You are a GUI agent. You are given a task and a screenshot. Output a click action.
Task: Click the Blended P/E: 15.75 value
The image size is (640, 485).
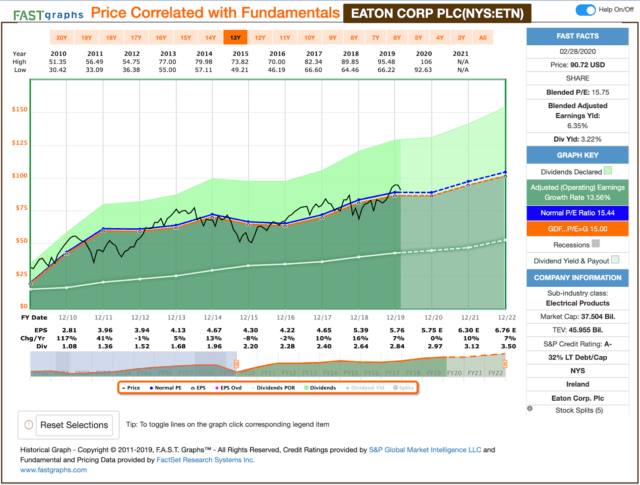(578, 92)
